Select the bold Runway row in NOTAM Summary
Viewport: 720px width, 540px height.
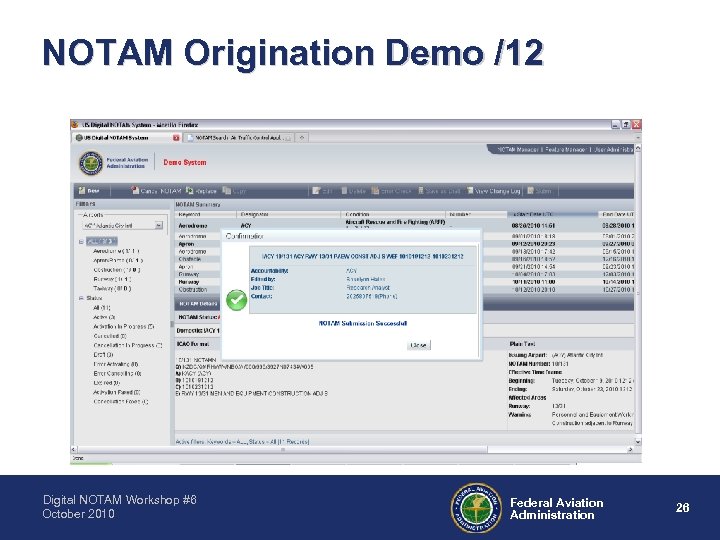405,282
